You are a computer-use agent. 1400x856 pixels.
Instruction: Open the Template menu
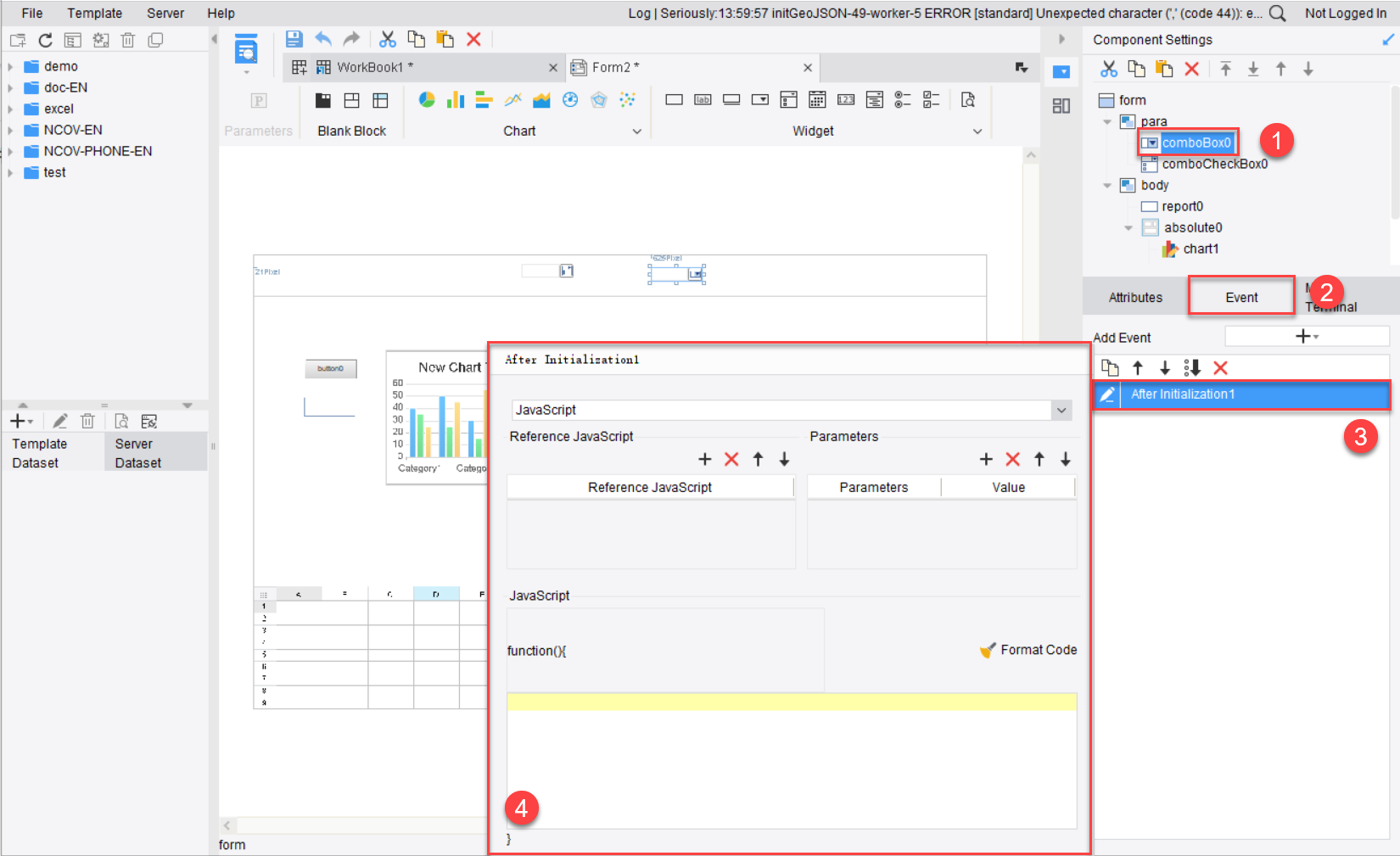coord(94,13)
